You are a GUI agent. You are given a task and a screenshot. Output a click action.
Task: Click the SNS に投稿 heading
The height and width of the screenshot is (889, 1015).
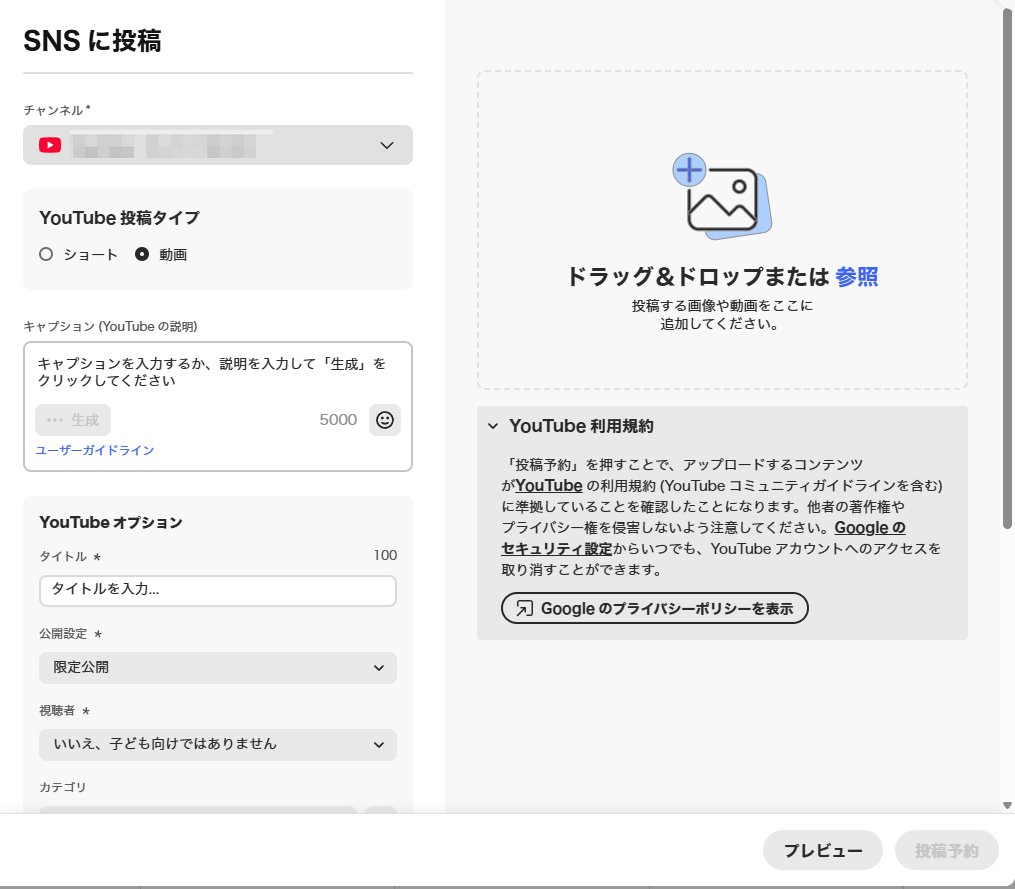(92, 40)
